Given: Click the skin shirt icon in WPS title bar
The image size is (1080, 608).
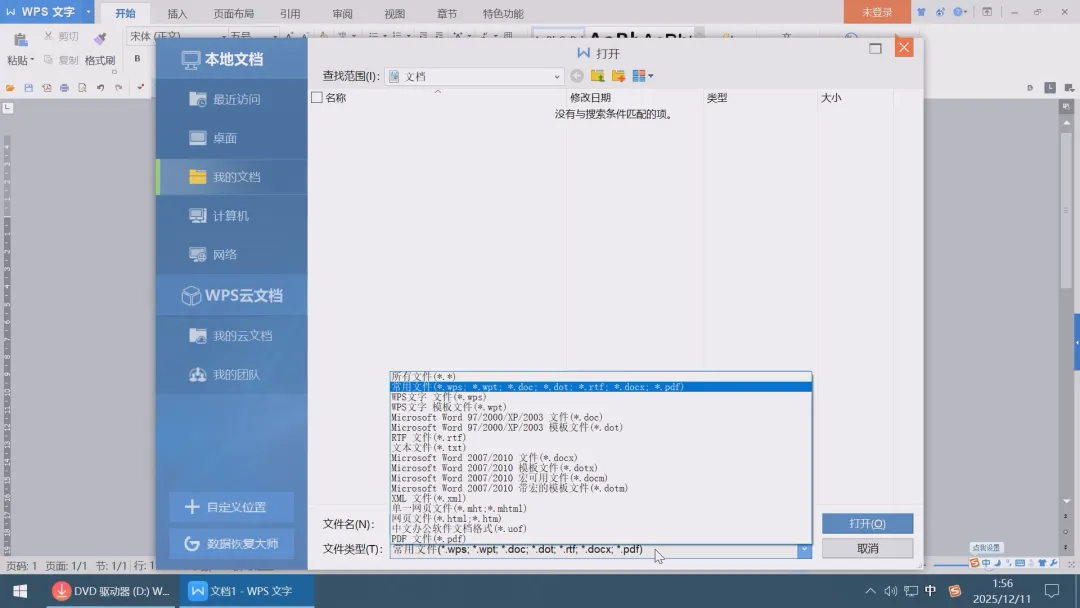Looking at the screenshot, I should [921, 12].
